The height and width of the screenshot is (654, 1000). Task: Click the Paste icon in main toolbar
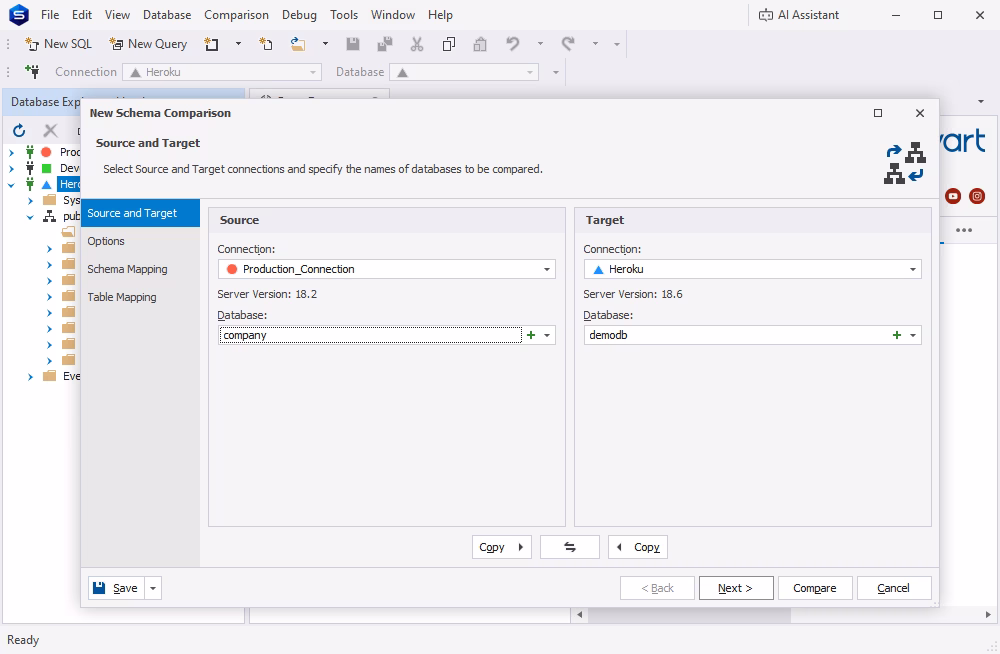pyautogui.click(x=480, y=44)
